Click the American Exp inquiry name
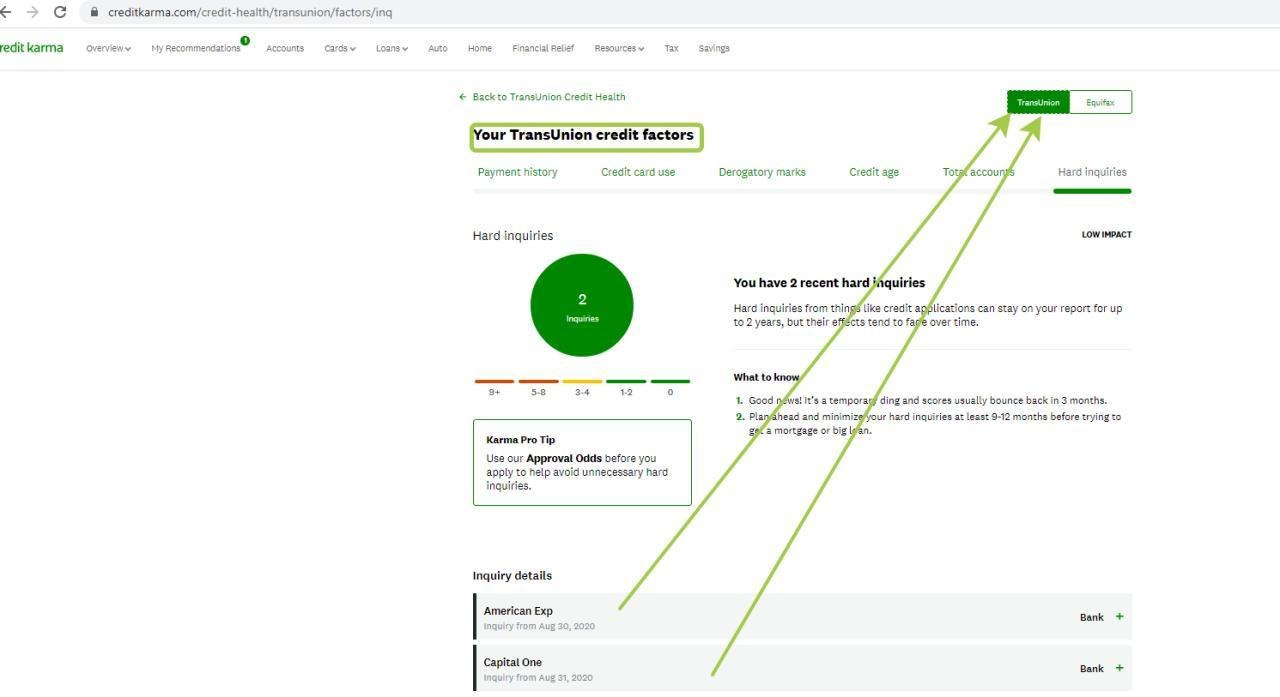This screenshot has width=1280, height=697. [518, 611]
